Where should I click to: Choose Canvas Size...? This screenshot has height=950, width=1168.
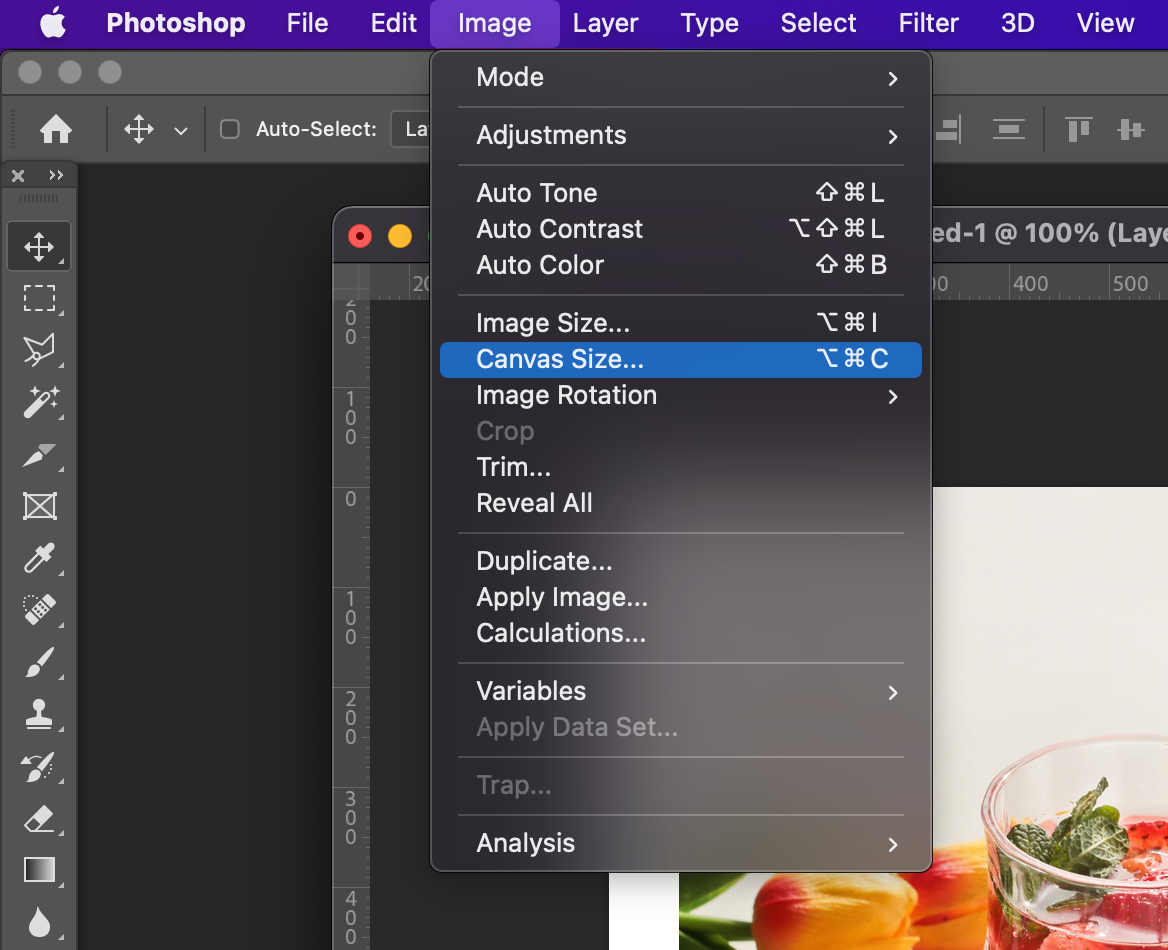(x=681, y=359)
